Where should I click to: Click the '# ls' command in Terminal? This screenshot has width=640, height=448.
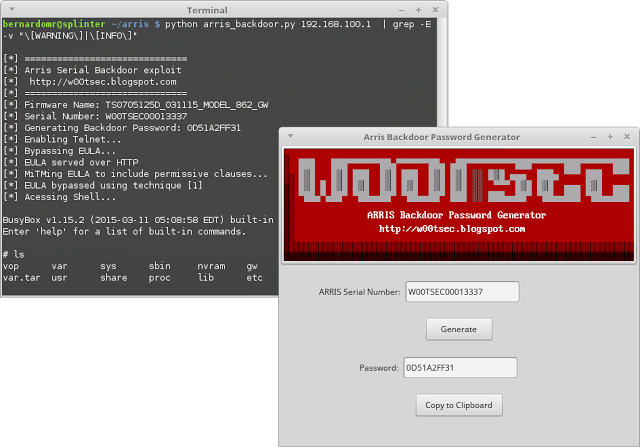[x=13, y=255]
